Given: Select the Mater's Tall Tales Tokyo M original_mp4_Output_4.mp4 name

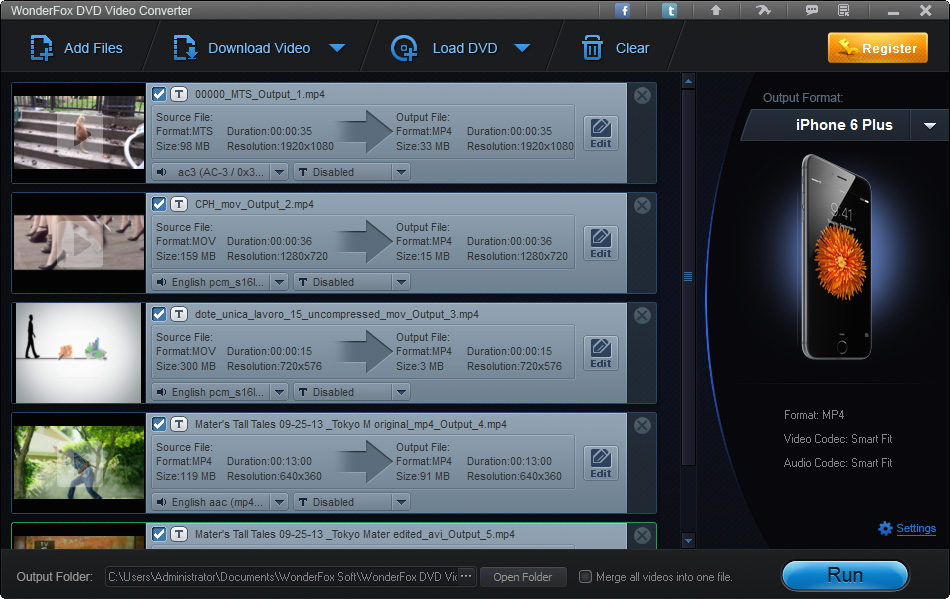Looking at the screenshot, I should pyautogui.click(x=351, y=424).
